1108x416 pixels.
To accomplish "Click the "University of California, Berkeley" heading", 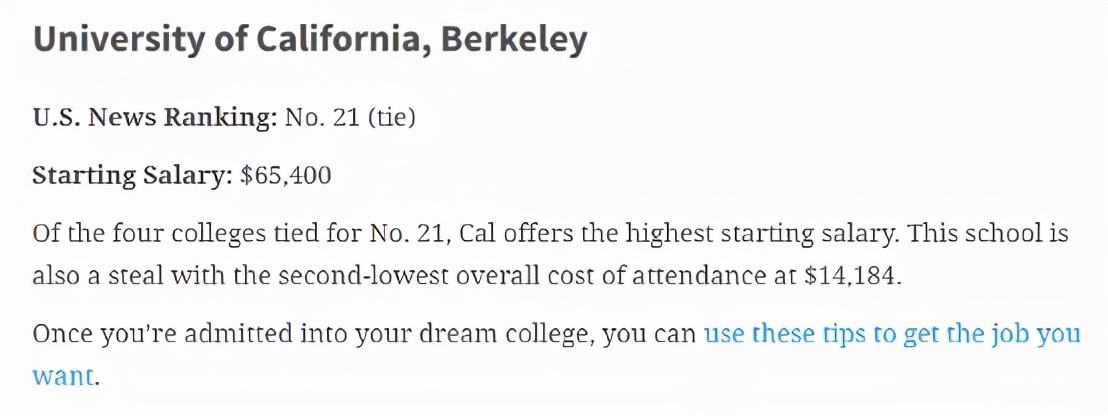I will tap(310, 40).
